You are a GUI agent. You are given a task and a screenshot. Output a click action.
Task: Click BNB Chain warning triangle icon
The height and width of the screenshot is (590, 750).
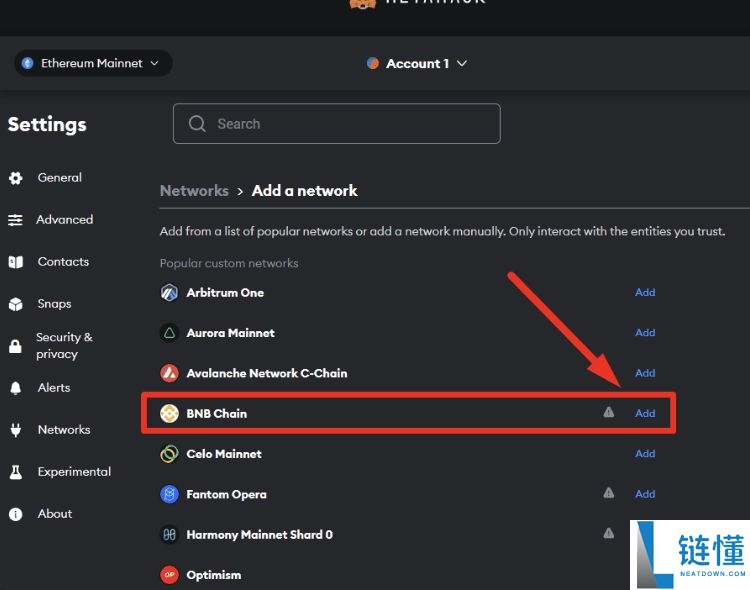tap(608, 412)
